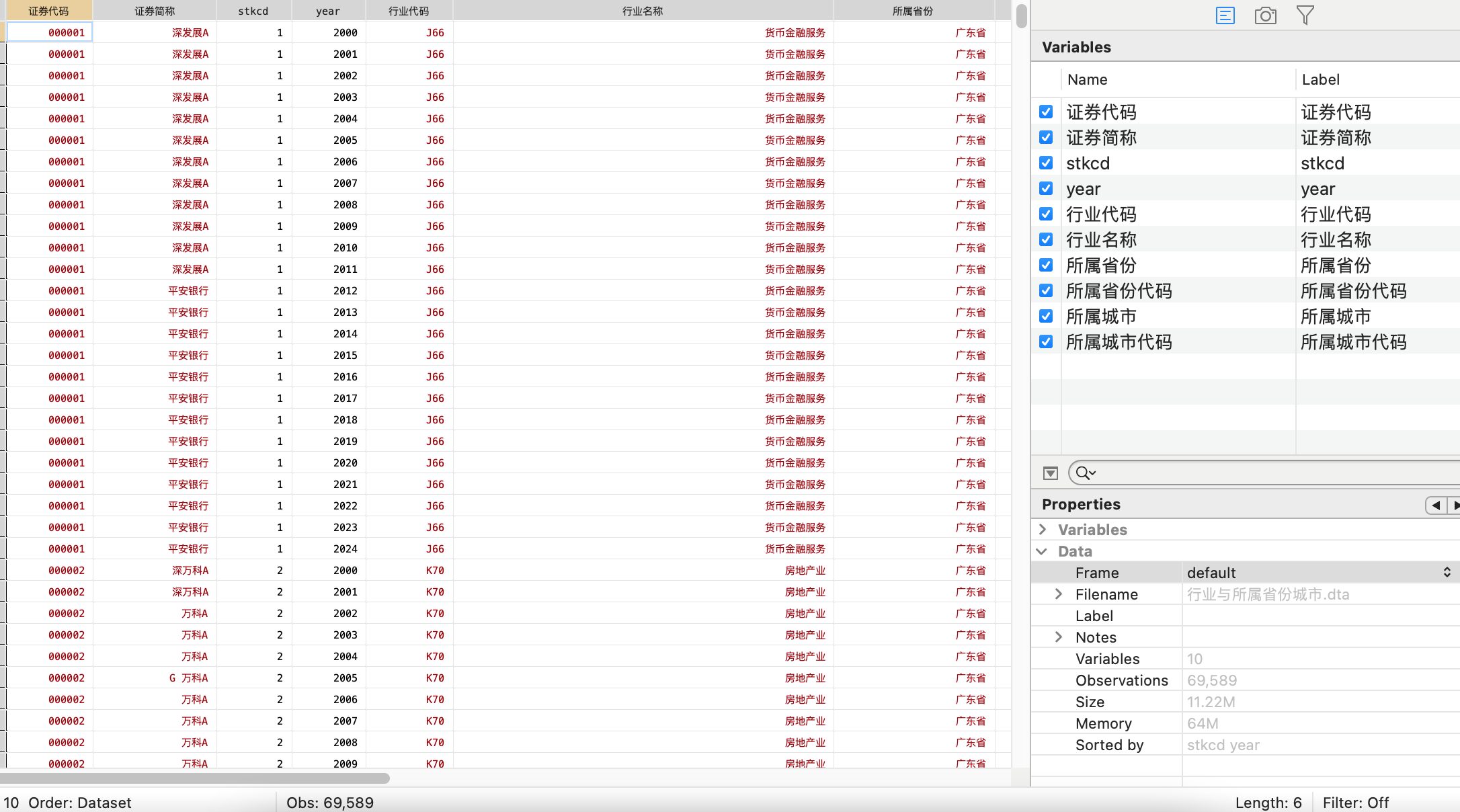Toggle the 所属城市 variable checkbox
The height and width of the screenshot is (812, 1460).
1046,316
